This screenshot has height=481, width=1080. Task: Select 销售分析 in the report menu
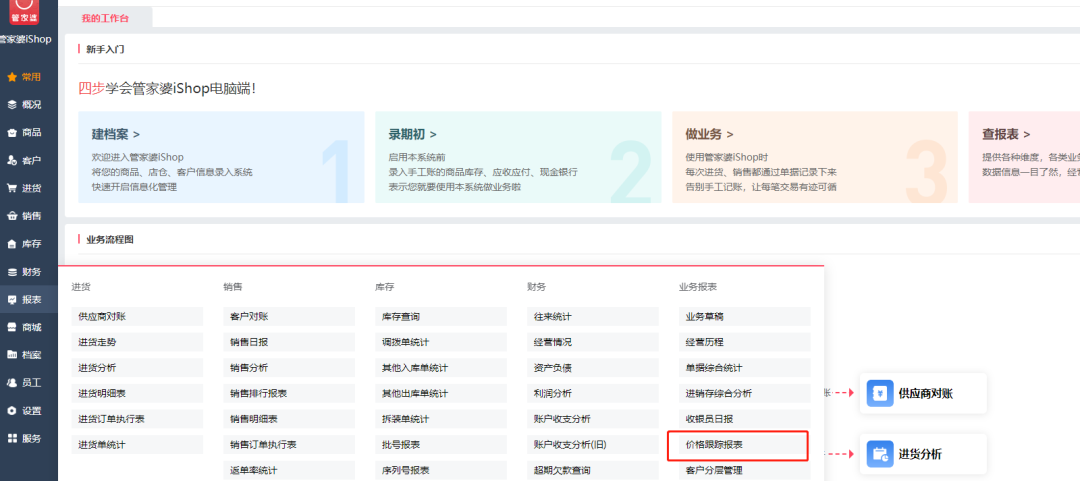click(289, 367)
